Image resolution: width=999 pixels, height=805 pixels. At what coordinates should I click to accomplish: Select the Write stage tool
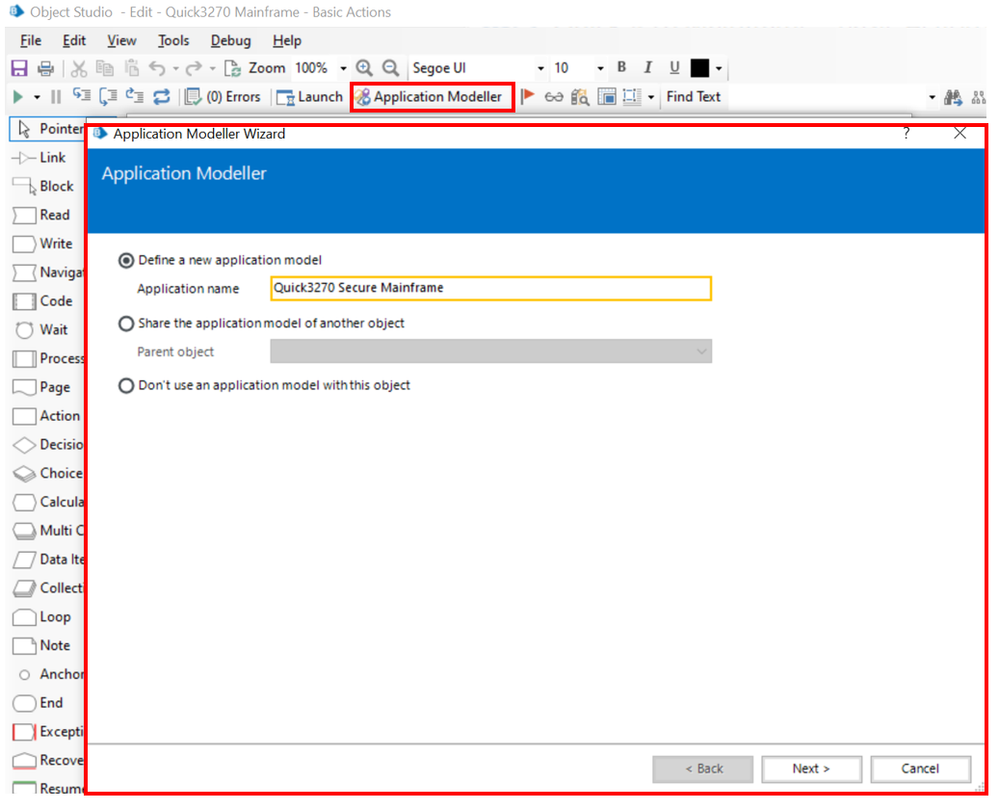pos(43,244)
